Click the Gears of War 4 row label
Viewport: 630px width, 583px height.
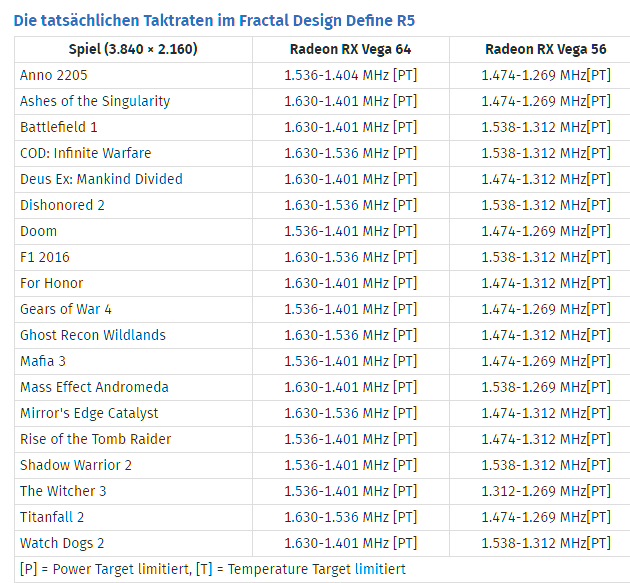point(65,309)
